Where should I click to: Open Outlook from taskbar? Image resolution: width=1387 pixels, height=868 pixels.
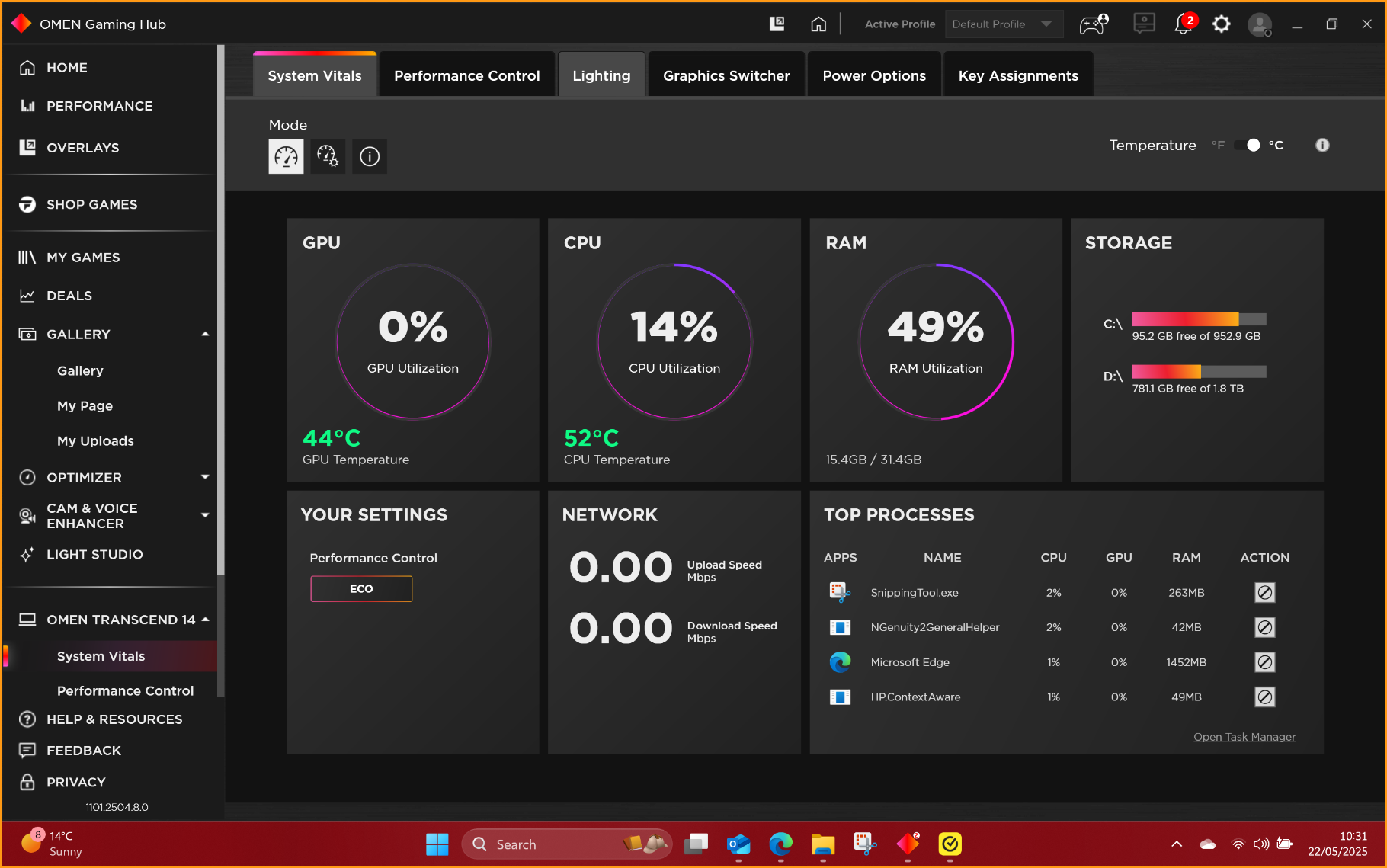click(738, 844)
